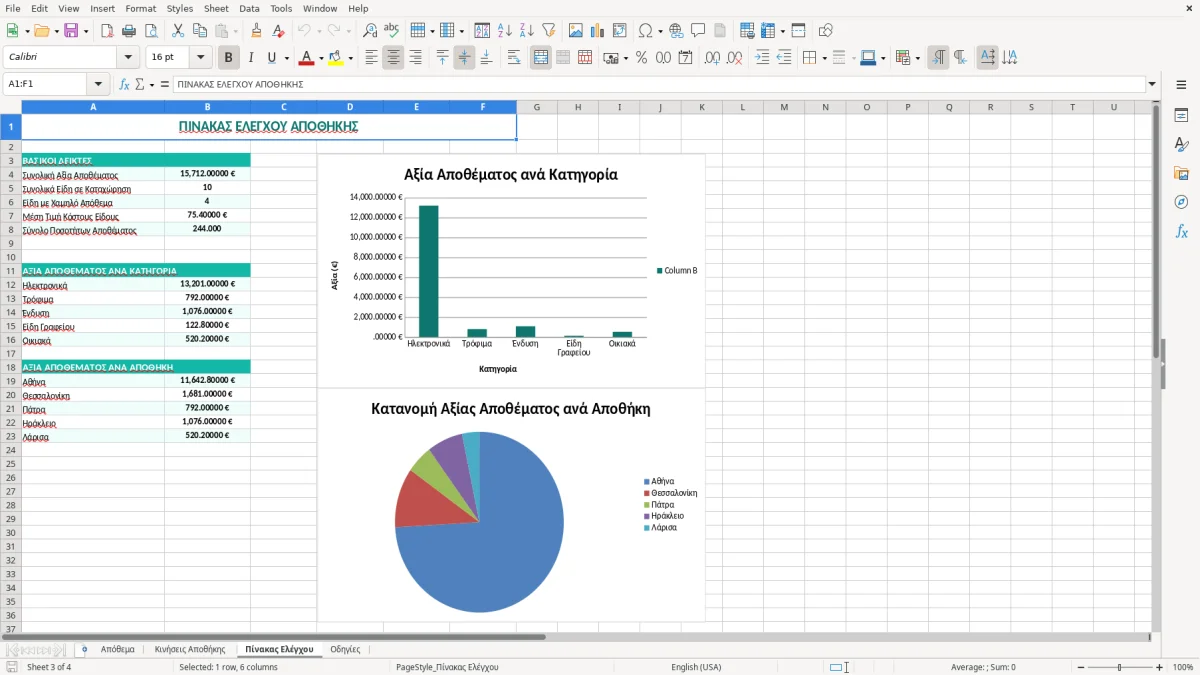
Task: Open the sidebar Navigator compass icon
Action: tap(1181, 202)
